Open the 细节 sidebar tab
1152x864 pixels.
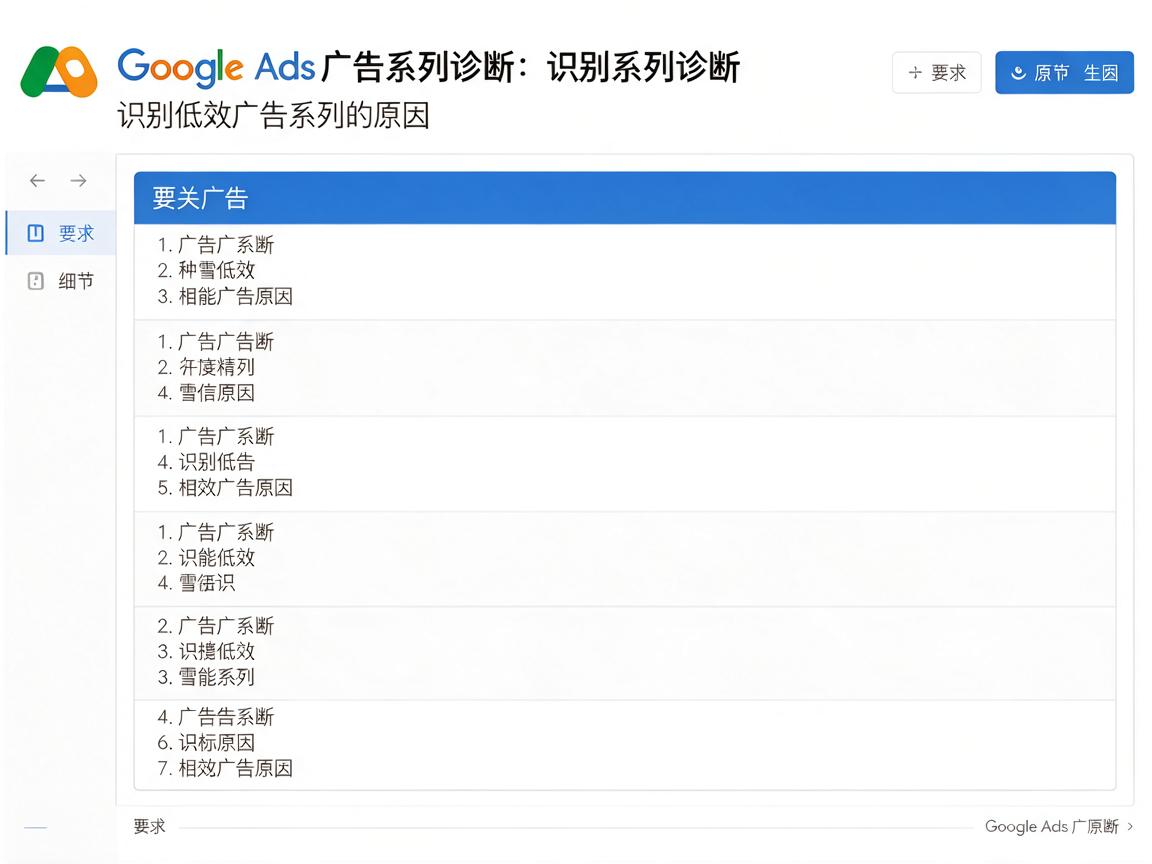pos(61,281)
